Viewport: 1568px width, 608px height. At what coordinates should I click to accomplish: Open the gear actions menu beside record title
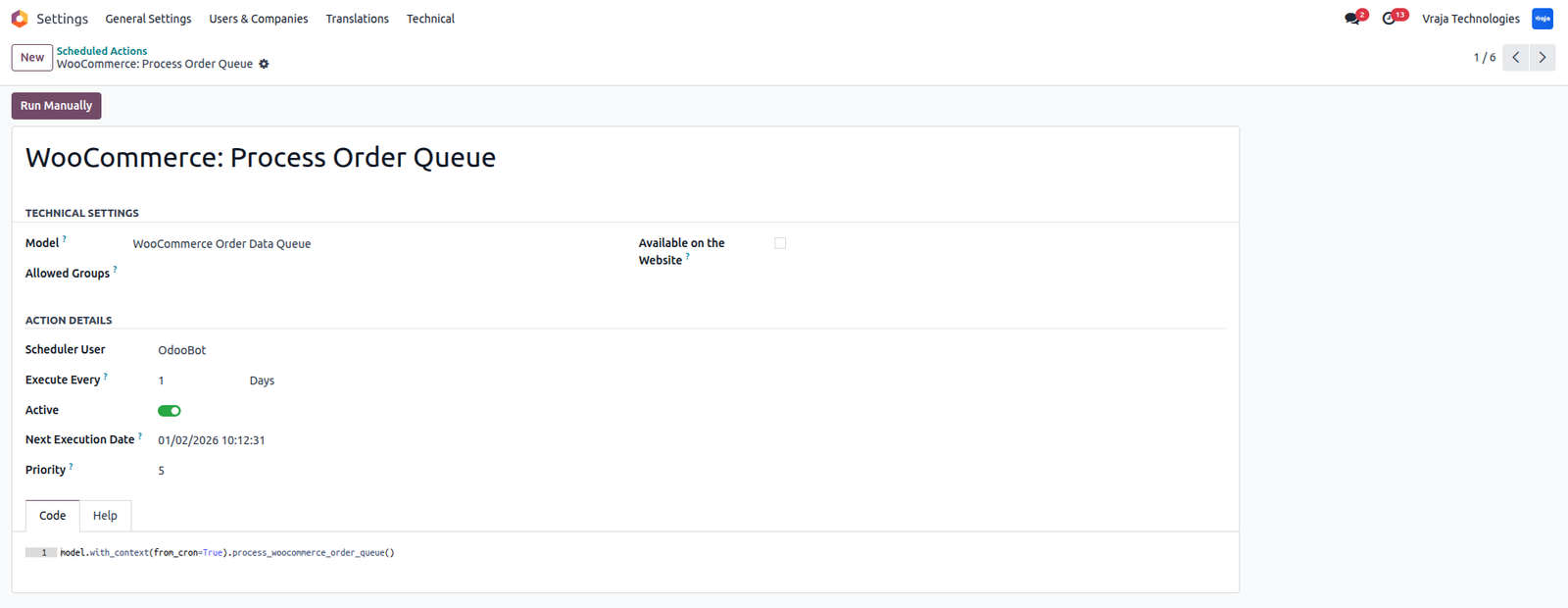pyautogui.click(x=264, y=64)
